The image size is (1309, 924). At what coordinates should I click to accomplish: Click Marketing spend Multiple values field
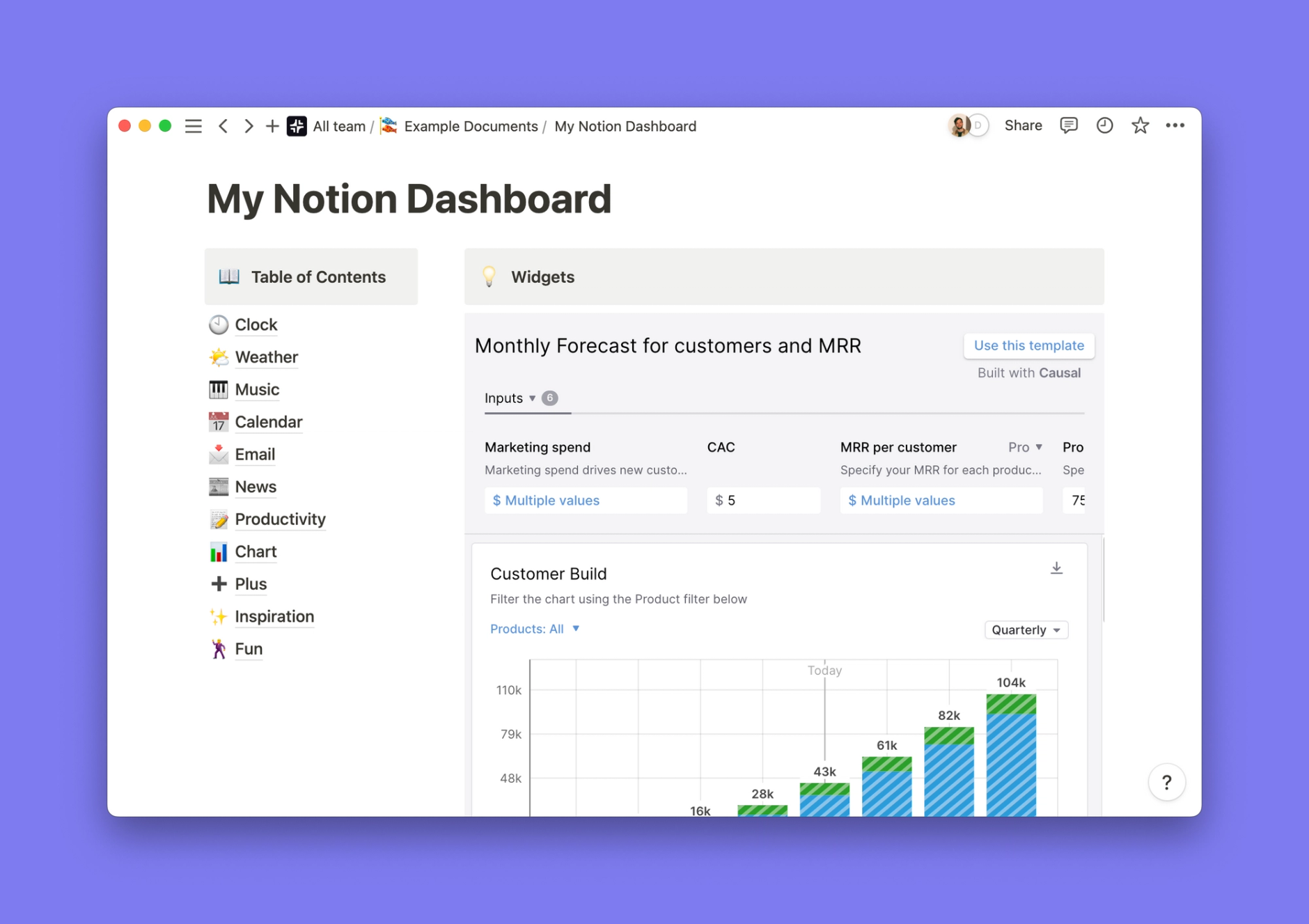click(586, 500)
